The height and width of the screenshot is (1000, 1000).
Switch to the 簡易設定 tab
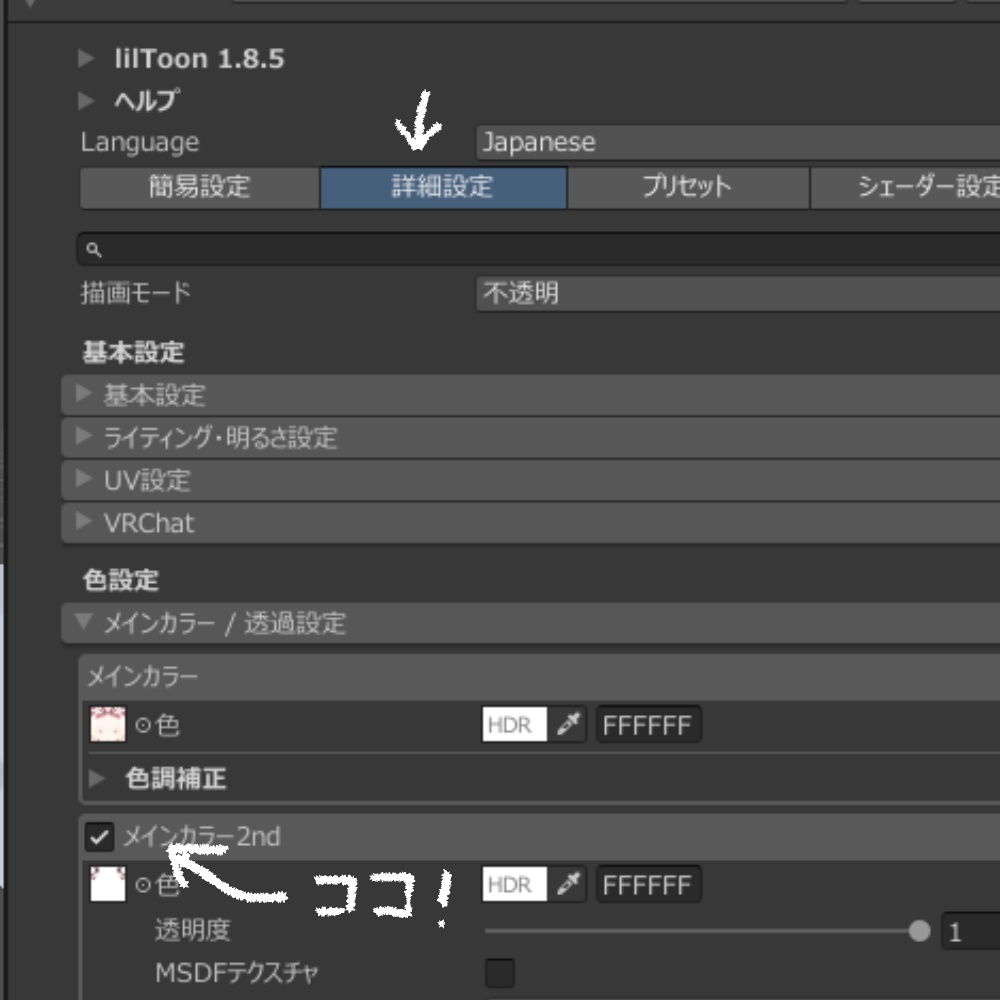coord(198,187)
